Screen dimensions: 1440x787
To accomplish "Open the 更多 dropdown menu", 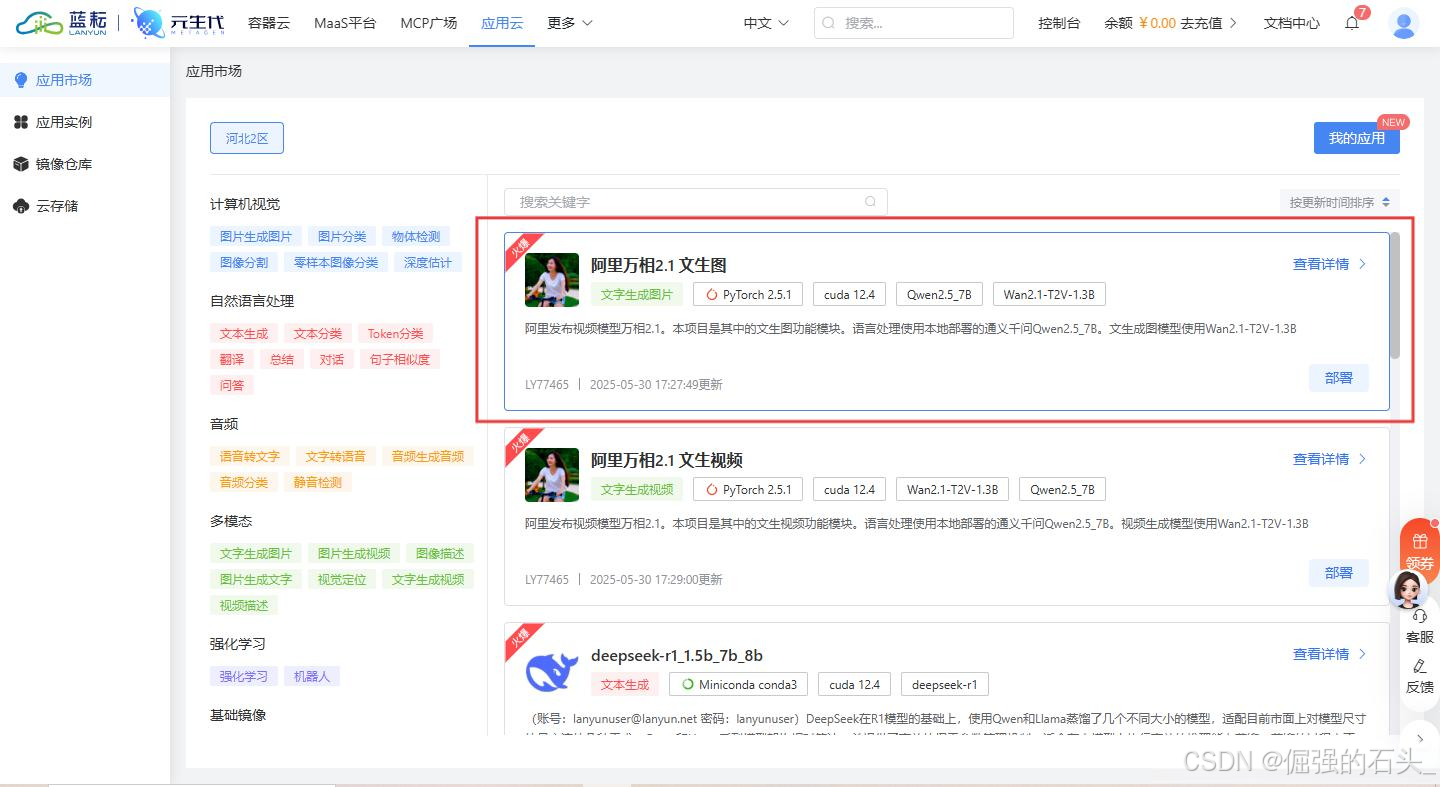I will (570, 23).
